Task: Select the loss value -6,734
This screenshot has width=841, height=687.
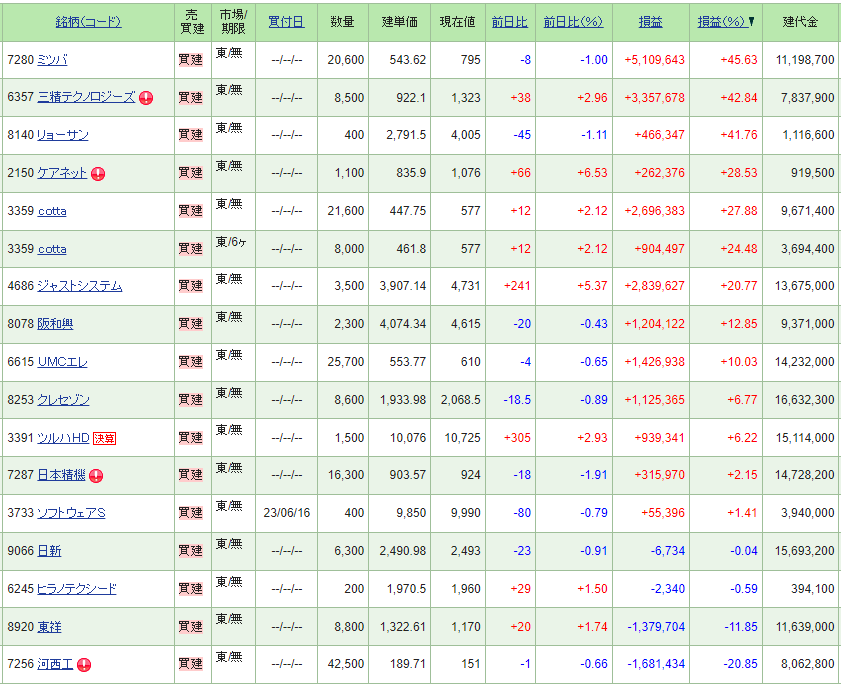Action: (x=668, y=551)
